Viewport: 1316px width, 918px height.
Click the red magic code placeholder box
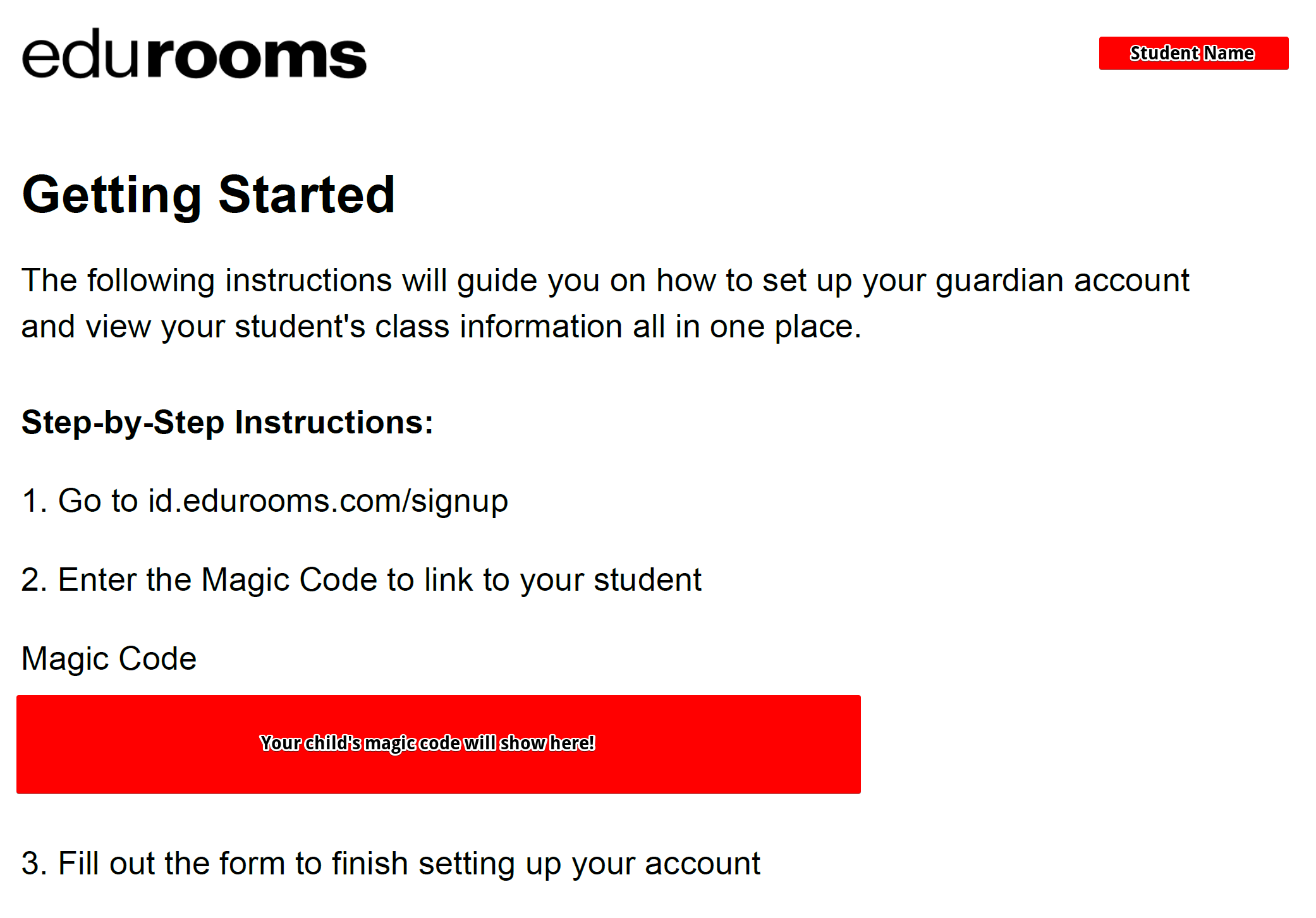click(439, 744)
